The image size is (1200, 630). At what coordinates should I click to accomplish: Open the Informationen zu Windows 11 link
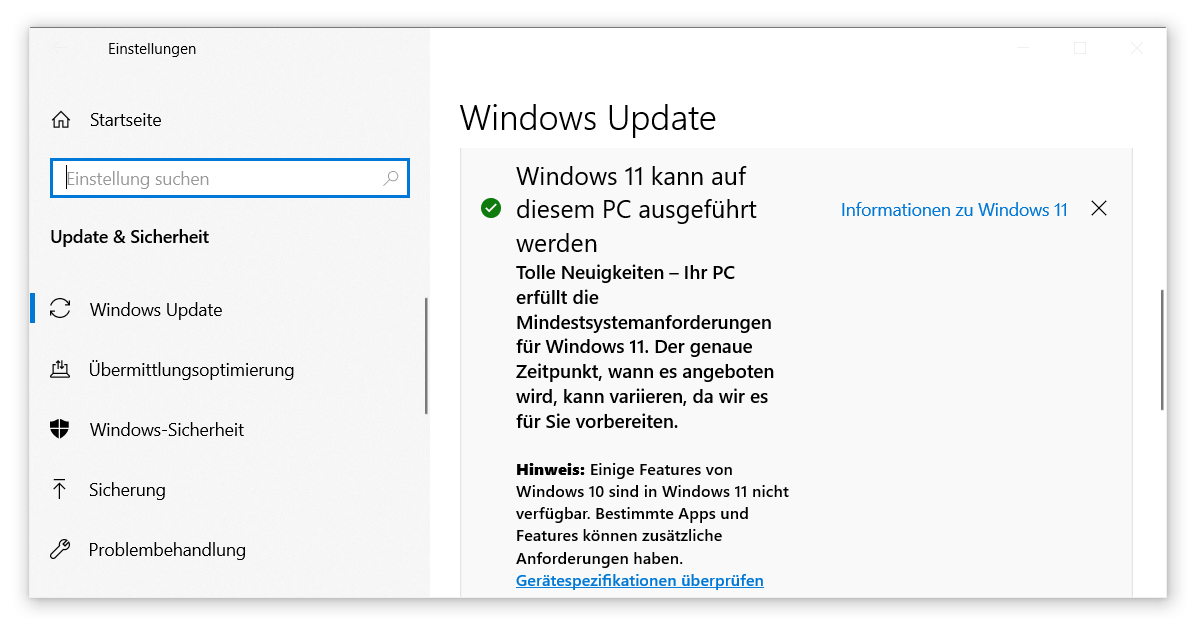[x=953, y=210]
